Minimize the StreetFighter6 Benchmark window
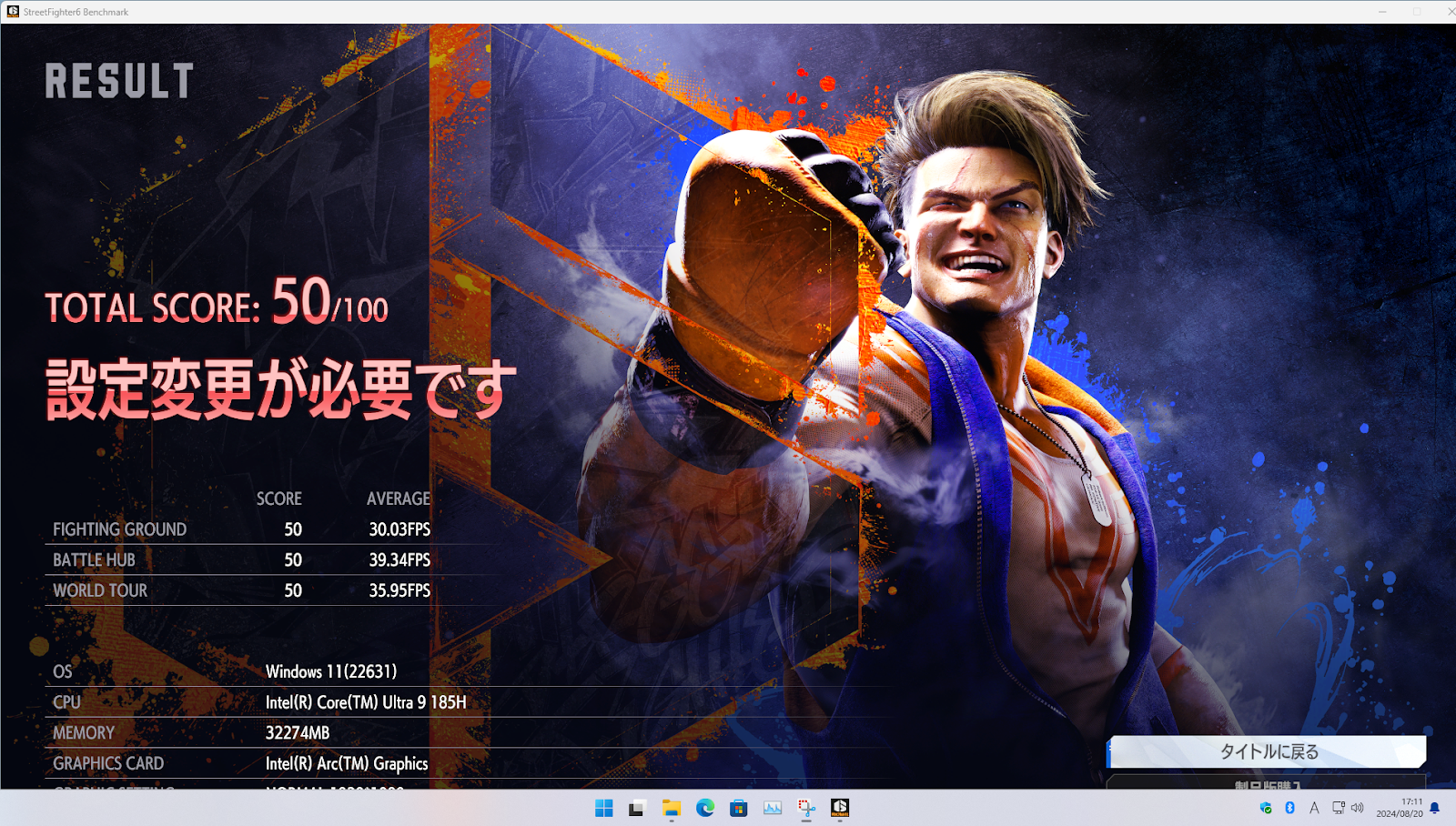The height and width of the screenshot is (826, 1456). point(1382,12)
